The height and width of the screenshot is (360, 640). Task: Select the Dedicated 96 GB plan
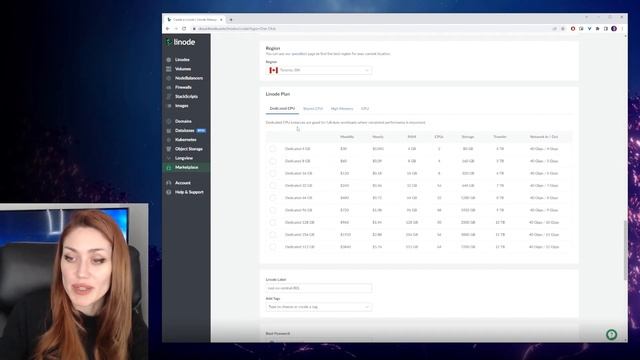click(272, 210)
